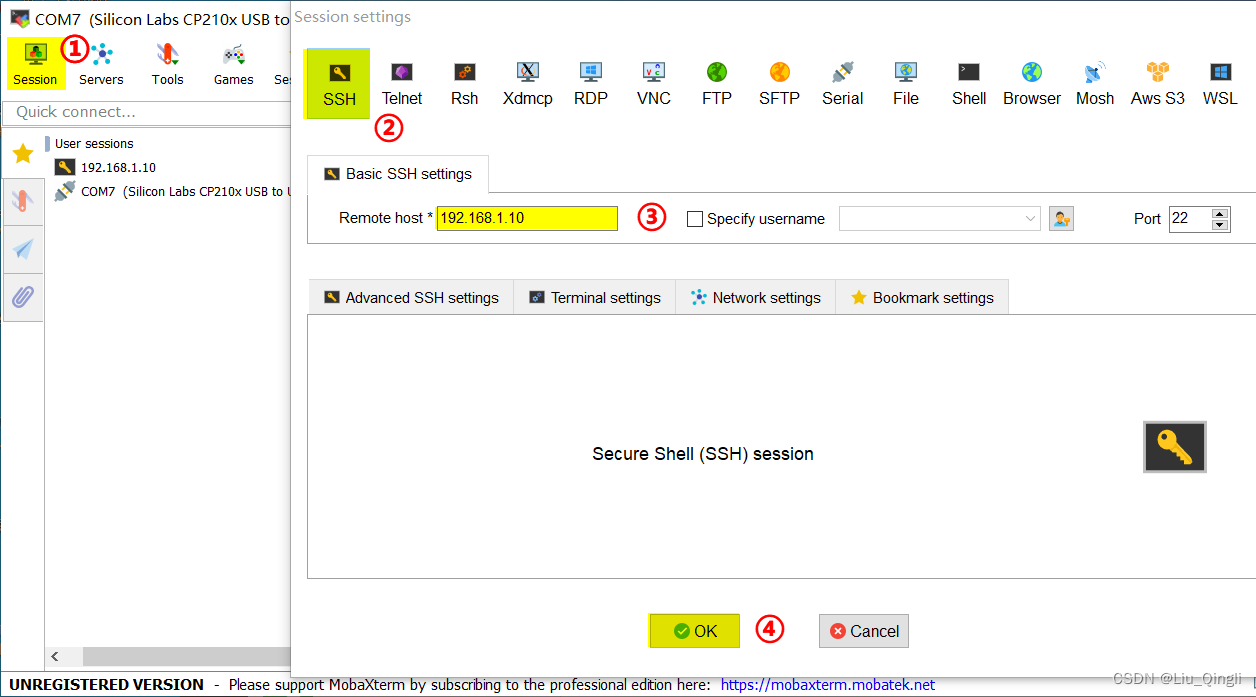Select the Browser session type
Image resolution: width=1256 pixels, height=697 pixels.
1032,83
